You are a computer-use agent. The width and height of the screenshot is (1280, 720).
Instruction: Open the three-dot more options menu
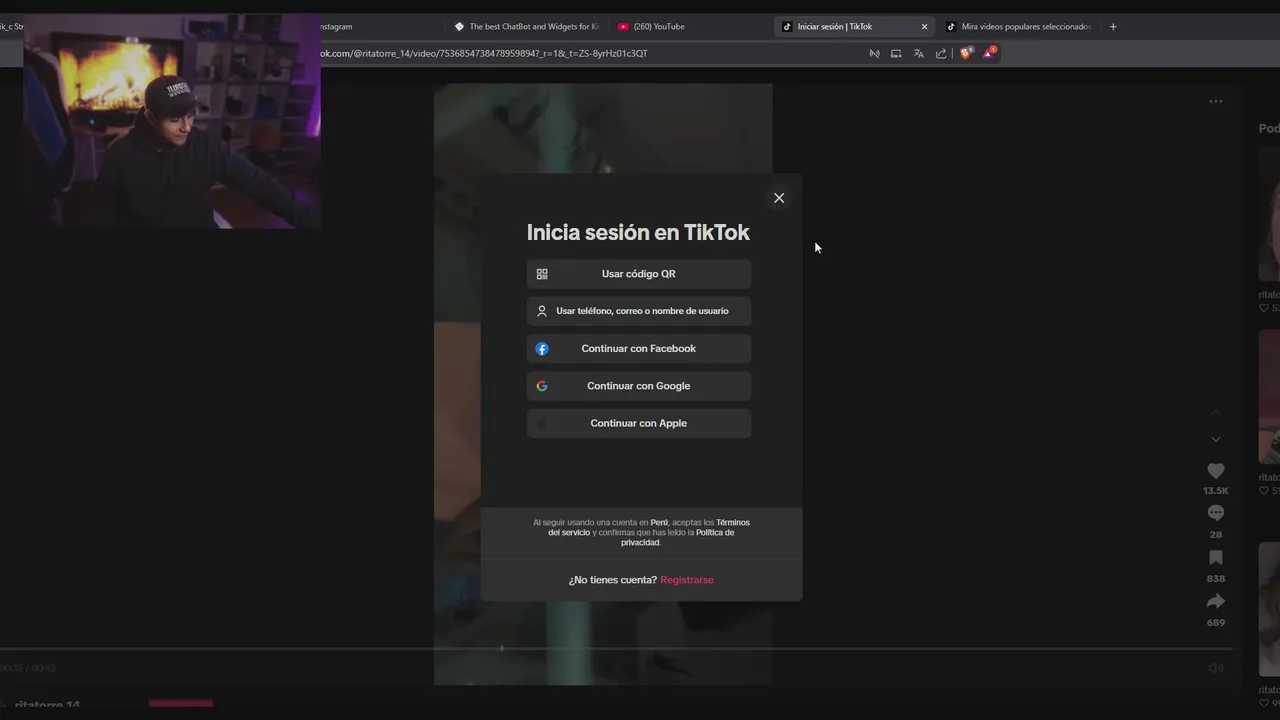tap(1216, 101)
